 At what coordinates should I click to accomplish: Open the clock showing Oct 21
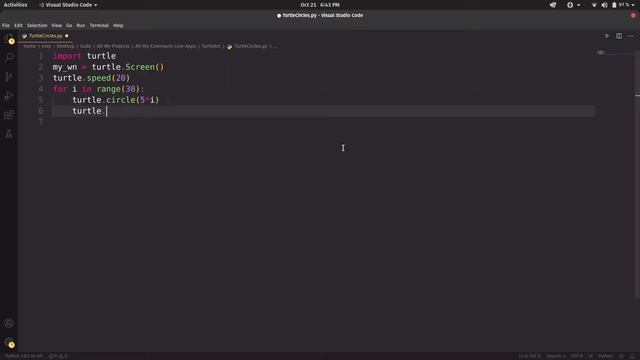pos(320,5)
